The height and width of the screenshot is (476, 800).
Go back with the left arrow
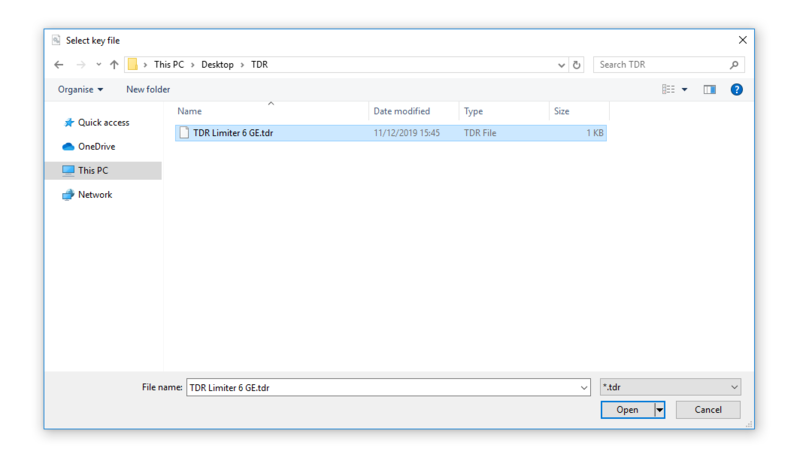pyautogui.click(x=59, y=65)
